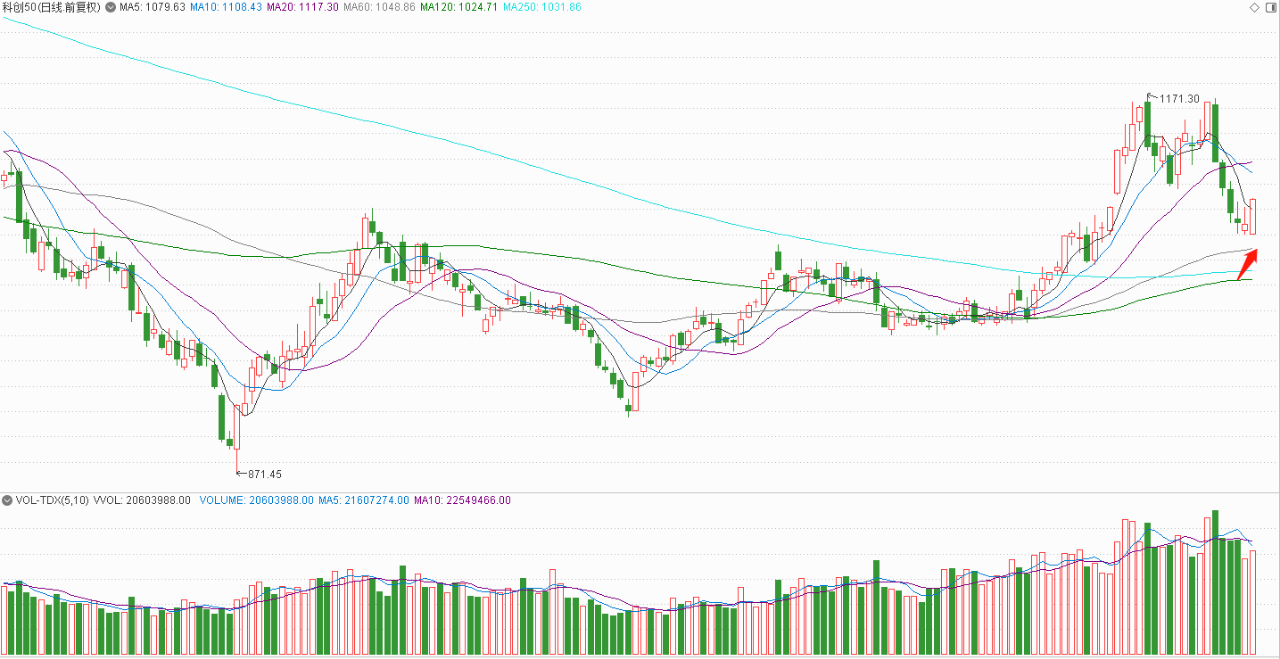This screenshot has width=1280, height=659.
Task: Click the 871.45 low price marker
Action: pyautogui.click(x=264, y=474)
